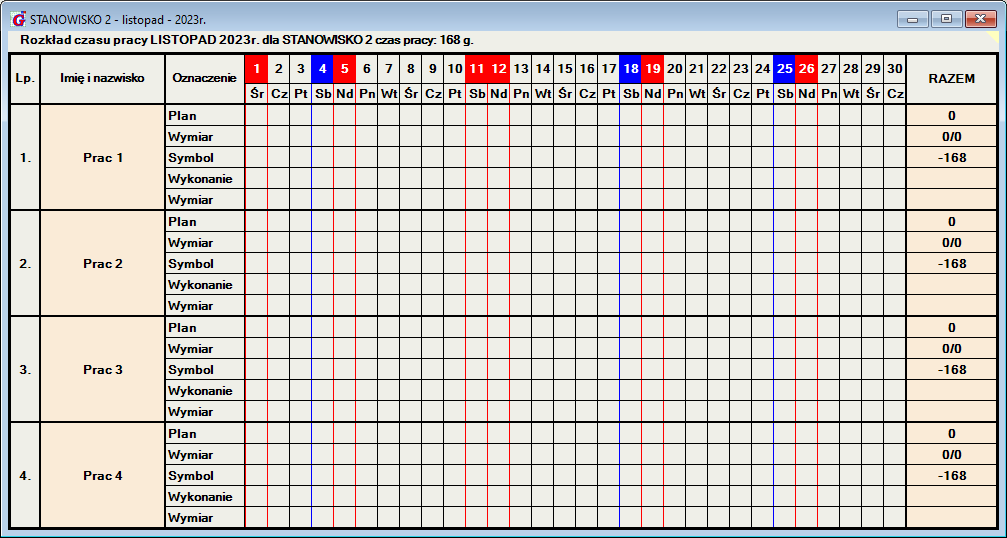Click the application icon in title bar
The height and width of the screenshot is (538, 1007).
point(18,18)
